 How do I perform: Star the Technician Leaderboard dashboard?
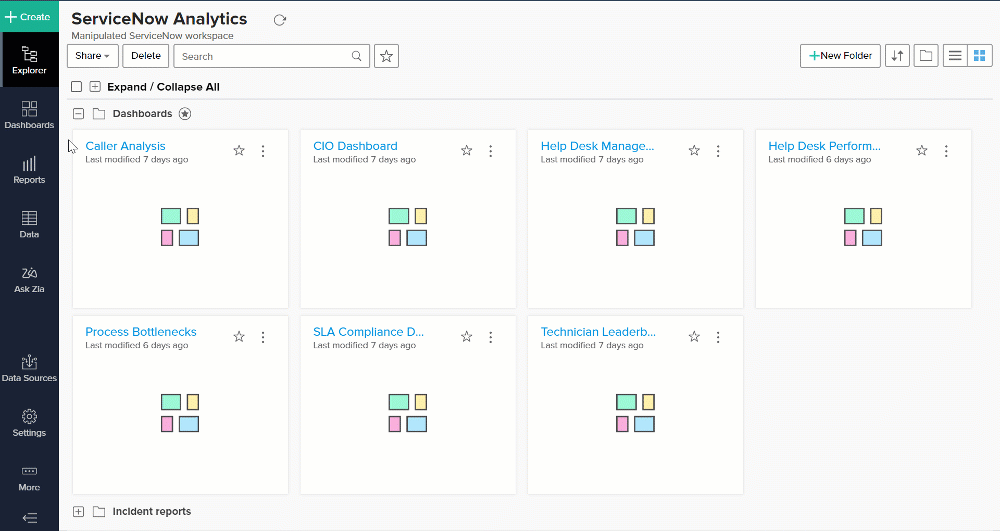click(x=694, y=337)
